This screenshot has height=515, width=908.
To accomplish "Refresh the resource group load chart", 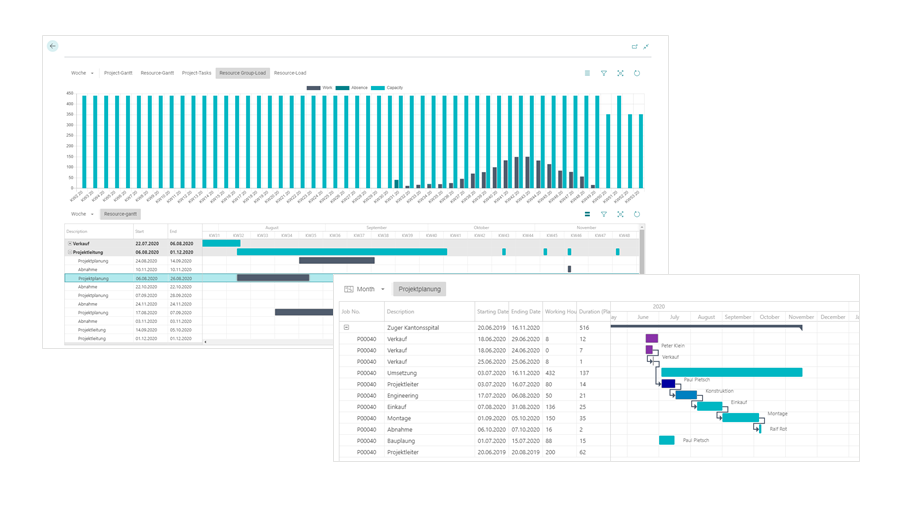I will coord(637,73).
